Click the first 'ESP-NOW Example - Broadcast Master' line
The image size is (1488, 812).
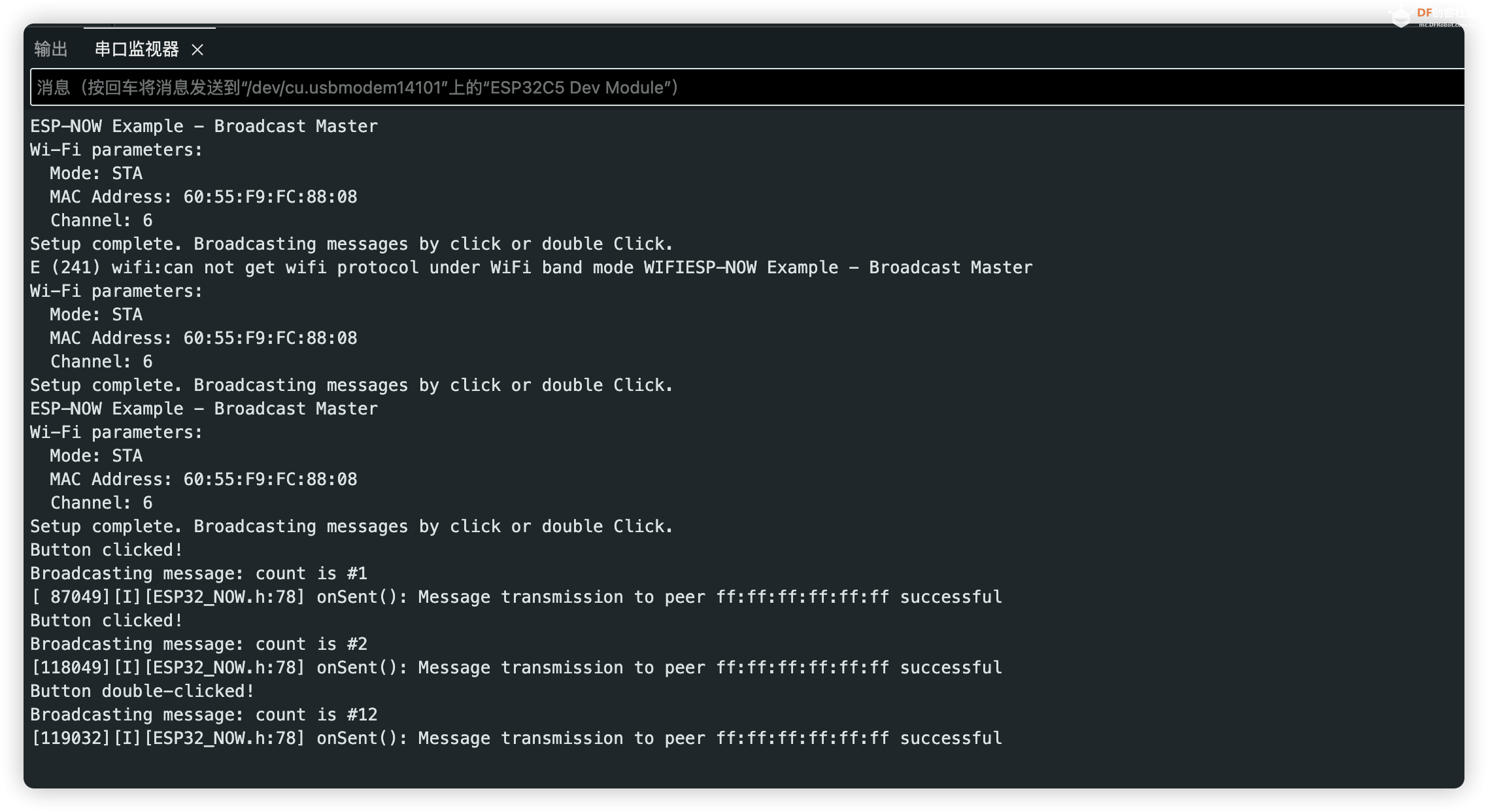pos(204,126)
